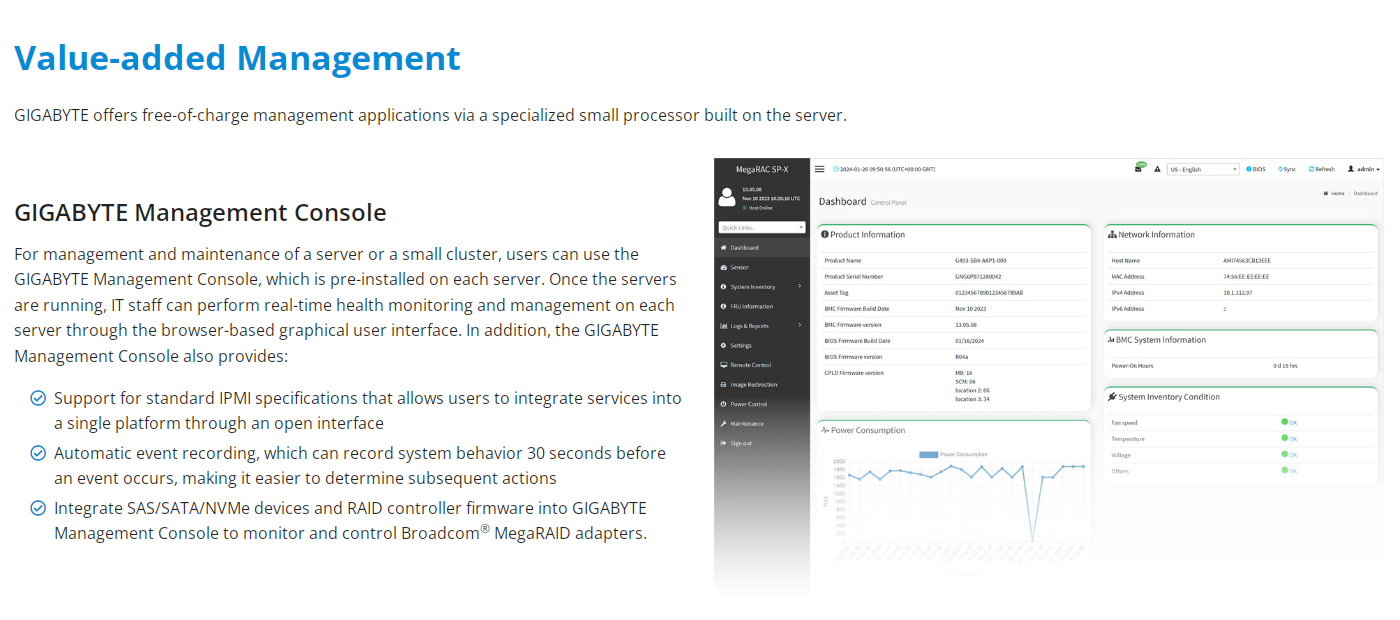1400x620 pixels.
Task: Click the BMC System Information chart icon
Action: coord(1111,340)
